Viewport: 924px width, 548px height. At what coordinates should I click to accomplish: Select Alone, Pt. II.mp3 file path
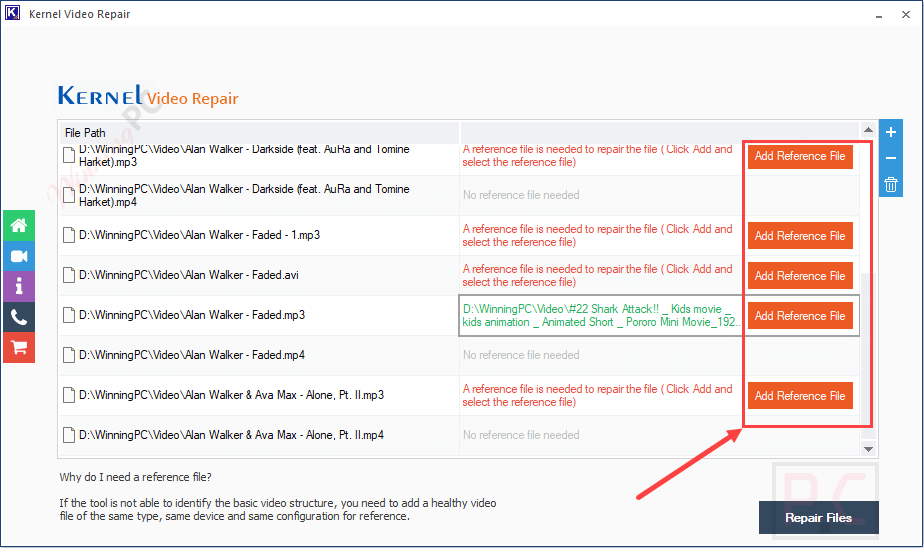click(x=231, y=395)
